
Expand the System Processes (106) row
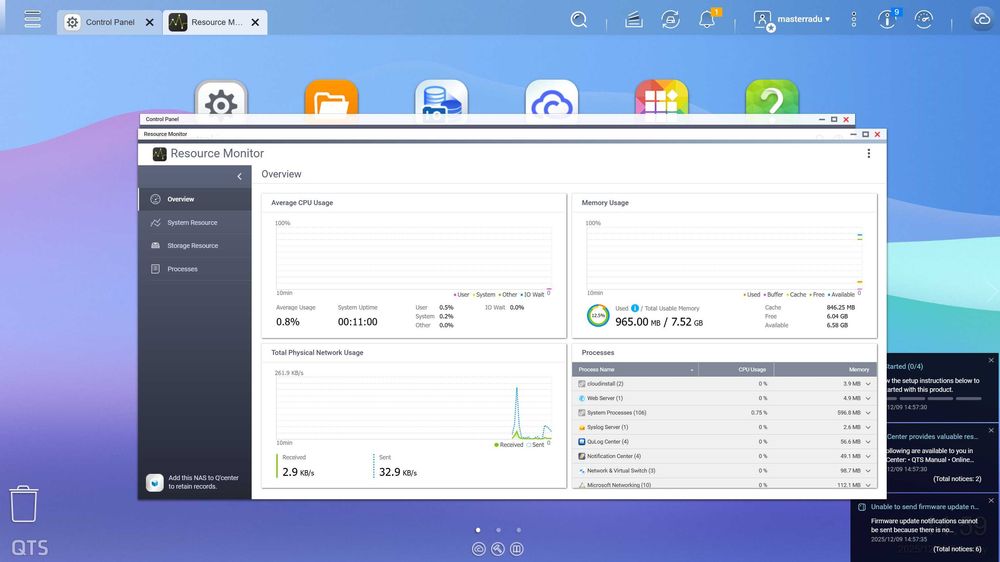tap(868, 413)
